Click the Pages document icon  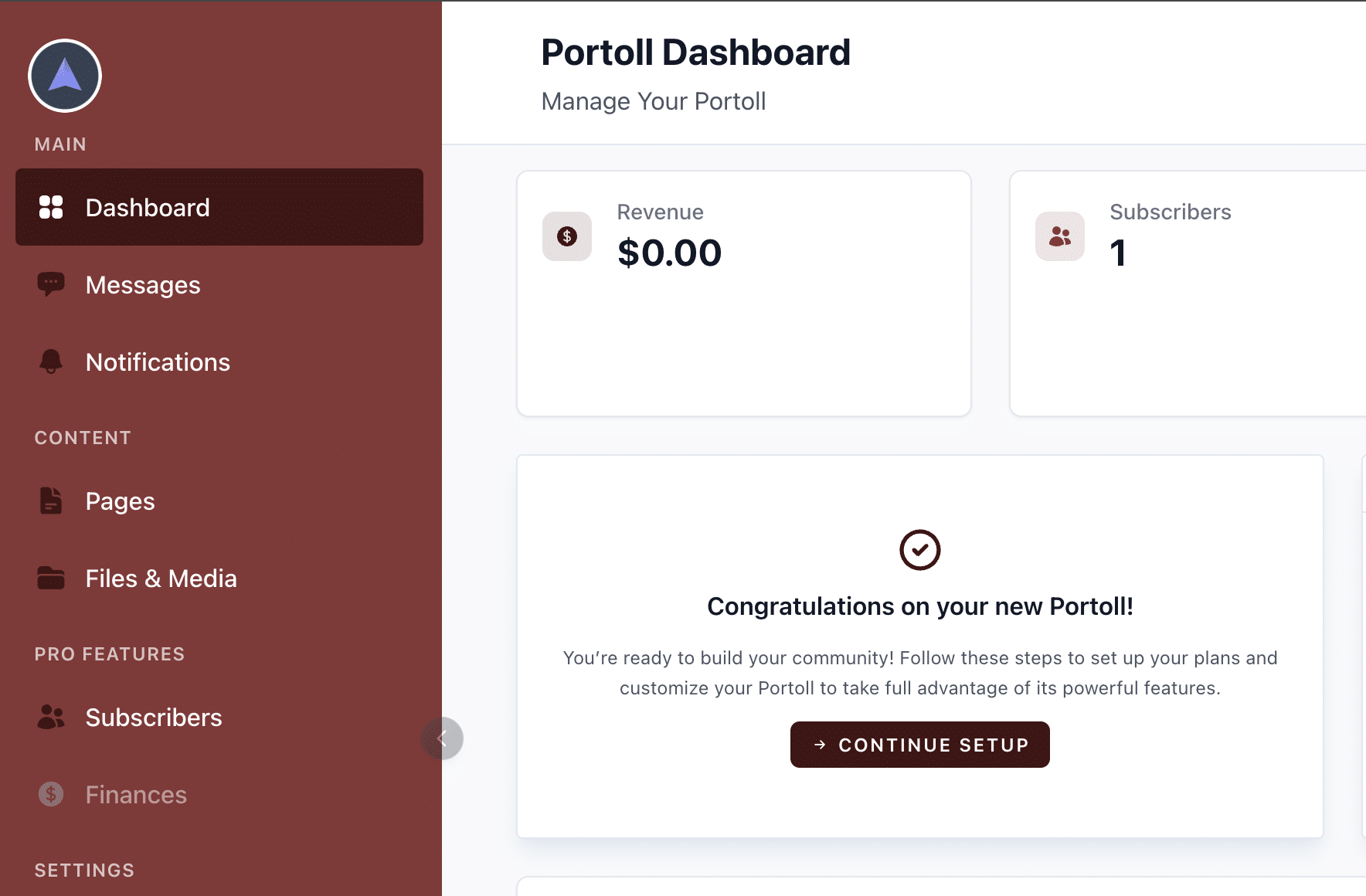51,501
